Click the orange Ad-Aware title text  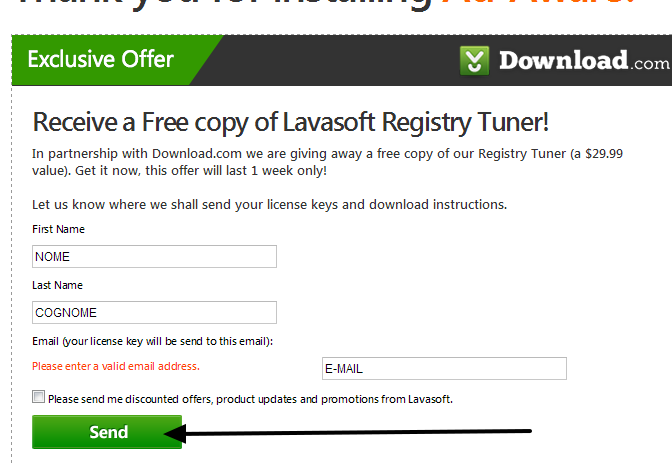point(538,4)
